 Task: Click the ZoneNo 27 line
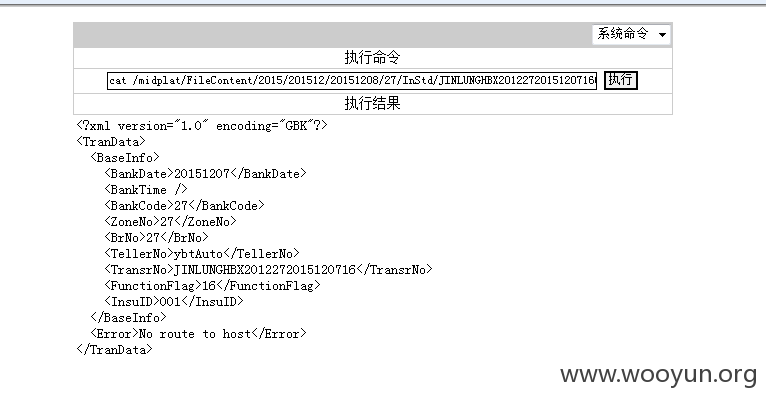pos(170,222)
